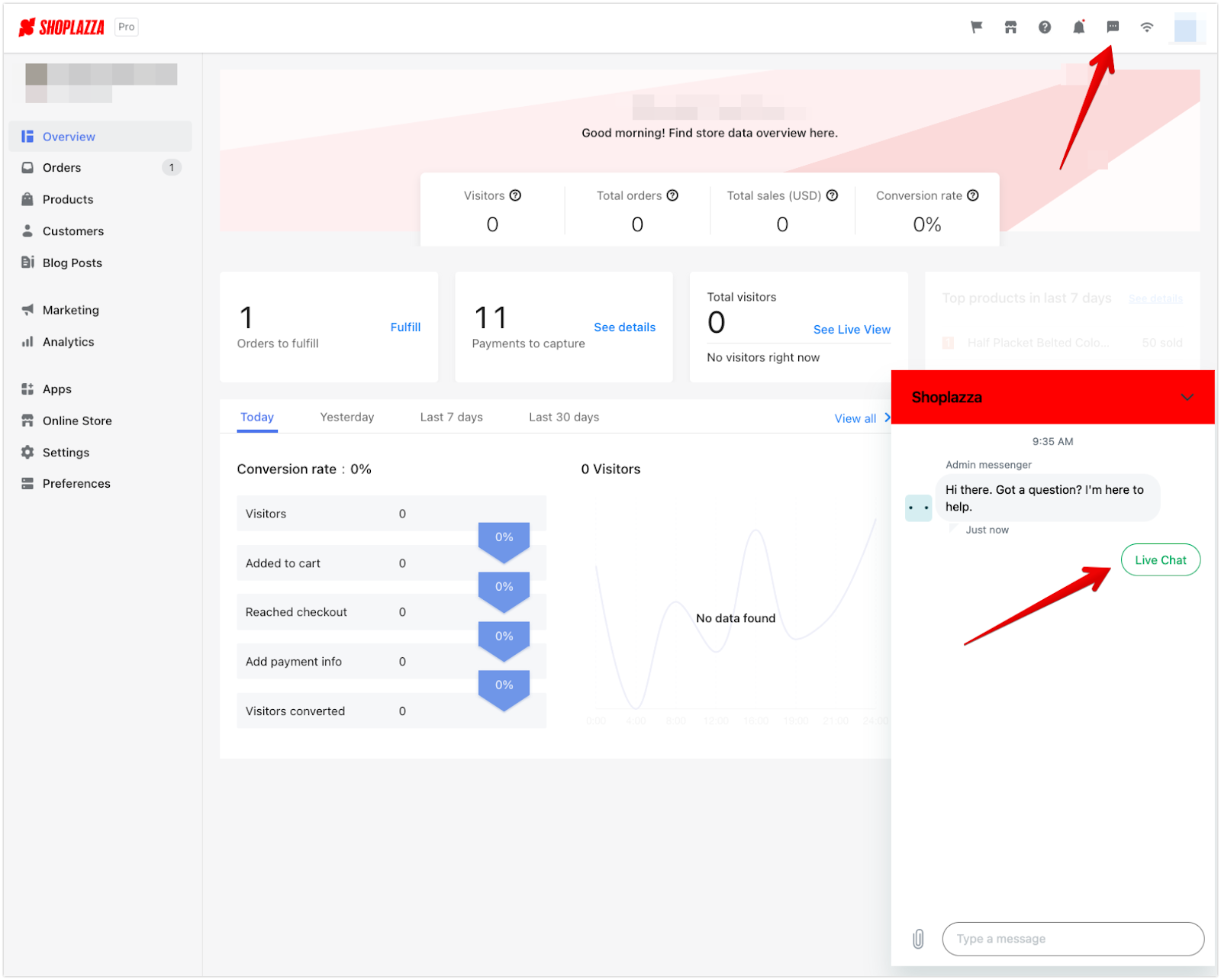Click the Reached checkout funnel row
This screenshot has height=980, width=1221.
click(391, 612)
